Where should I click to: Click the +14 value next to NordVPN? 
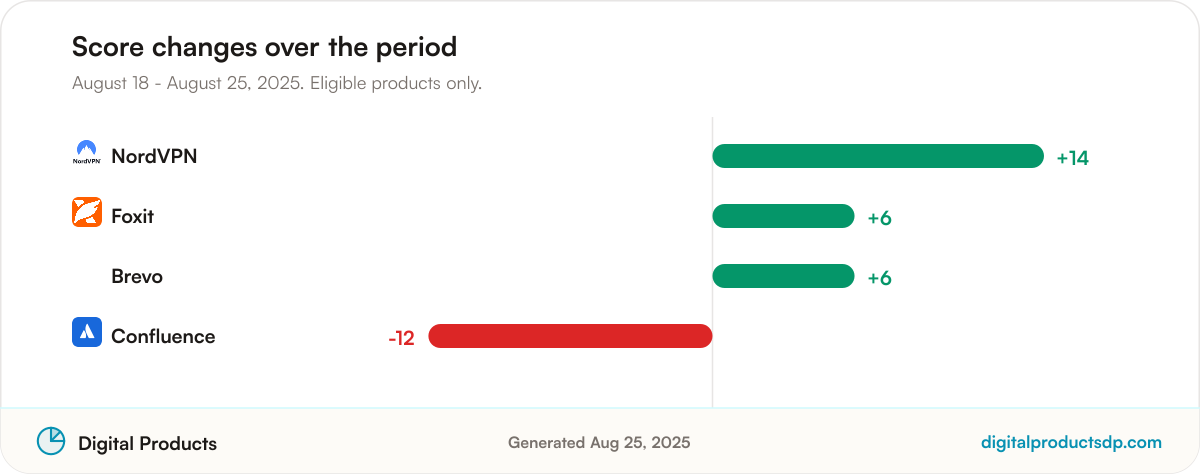tap(1072, 158)
